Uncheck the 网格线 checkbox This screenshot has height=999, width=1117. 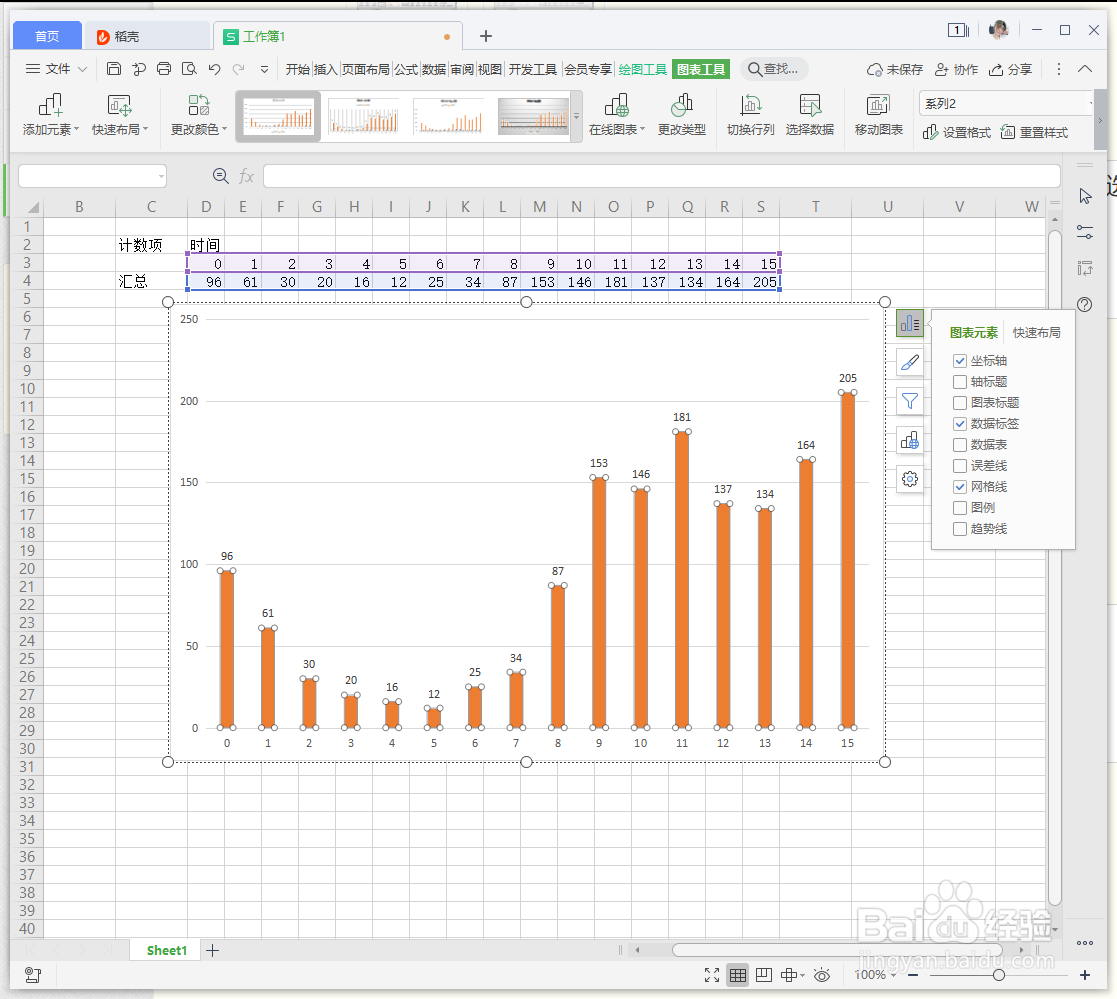960,487
